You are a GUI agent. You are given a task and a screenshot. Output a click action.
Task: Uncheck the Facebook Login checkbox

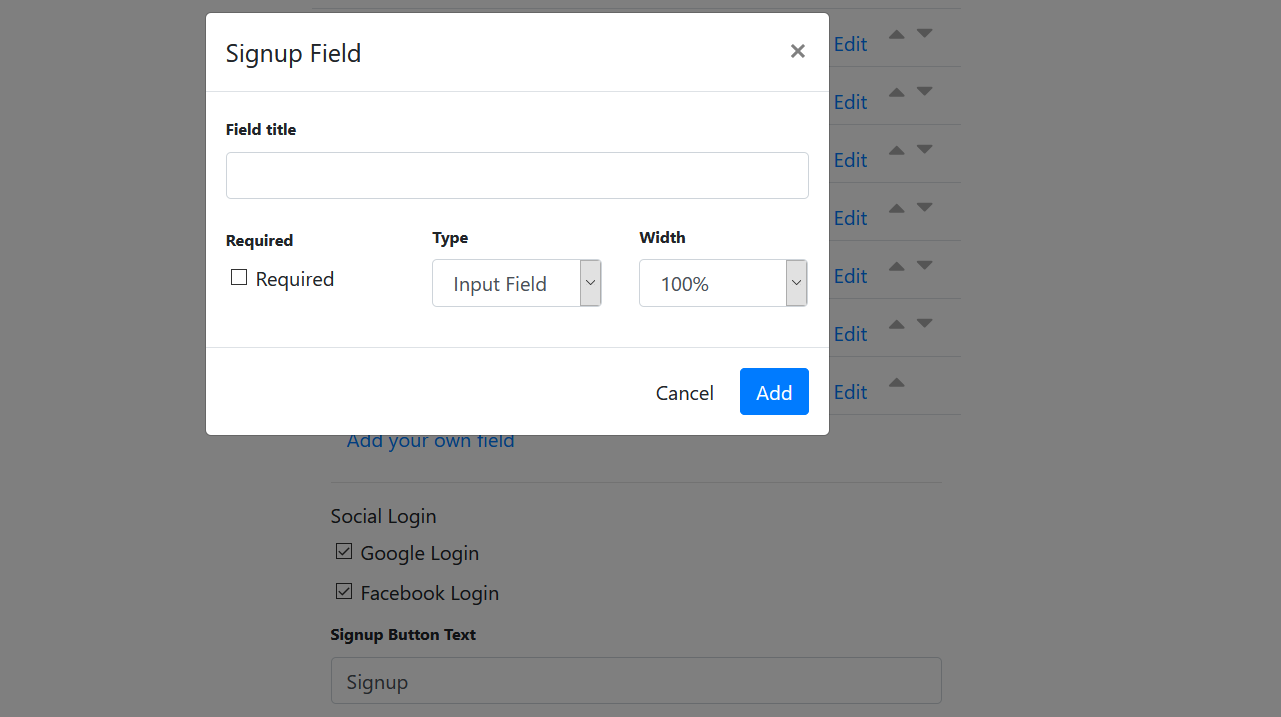pos(344,591)
